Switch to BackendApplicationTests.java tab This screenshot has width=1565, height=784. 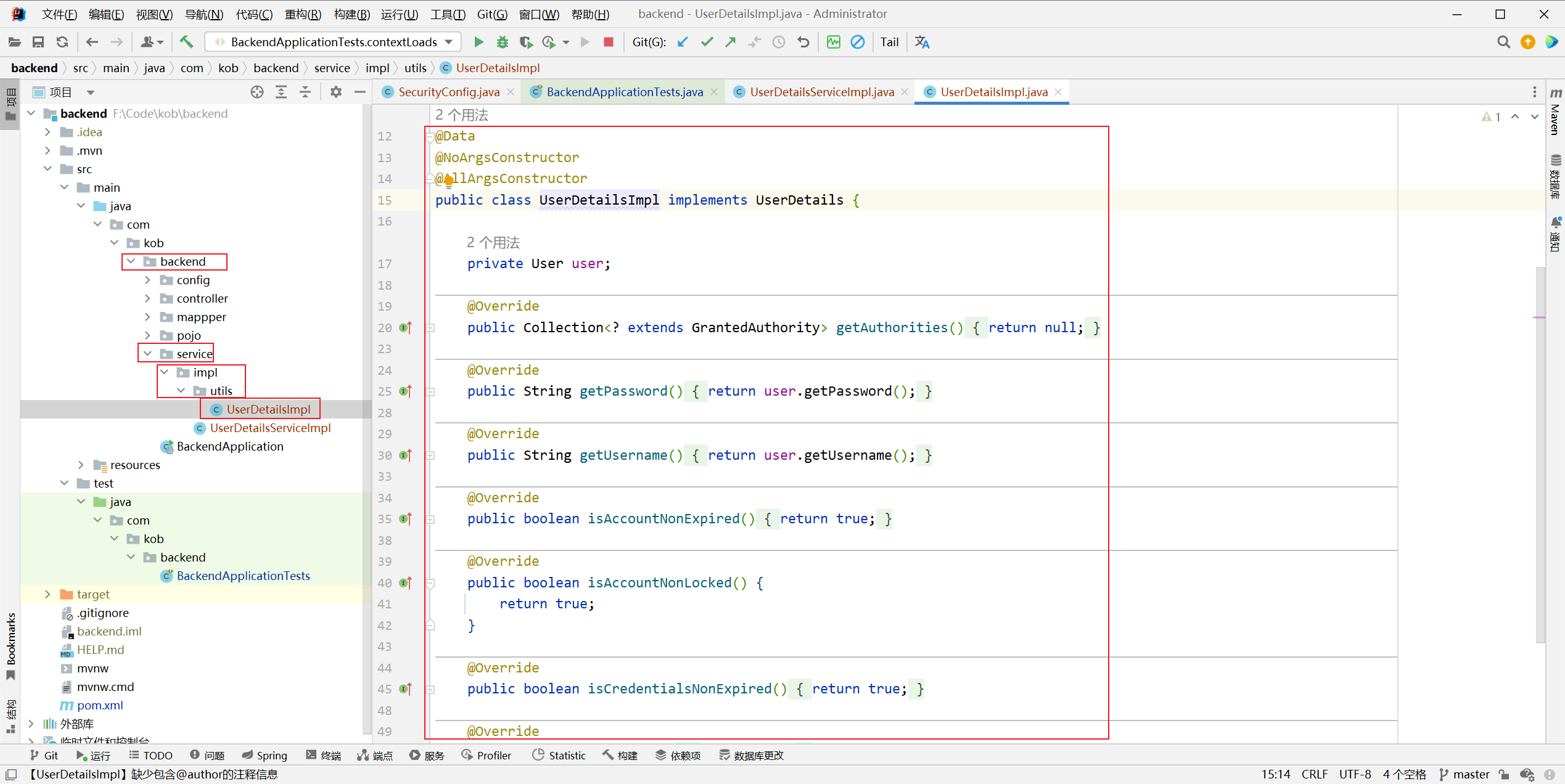[624, 92]
